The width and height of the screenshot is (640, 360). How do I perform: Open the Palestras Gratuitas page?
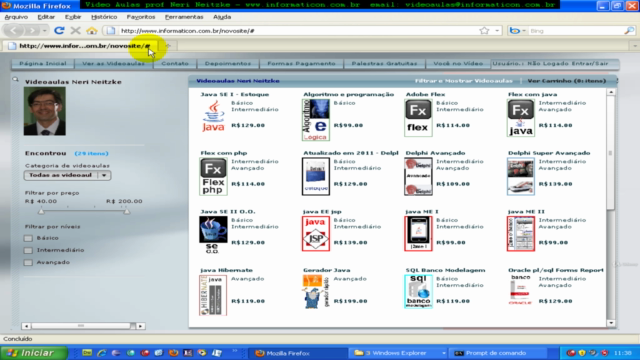click(384, 64)
